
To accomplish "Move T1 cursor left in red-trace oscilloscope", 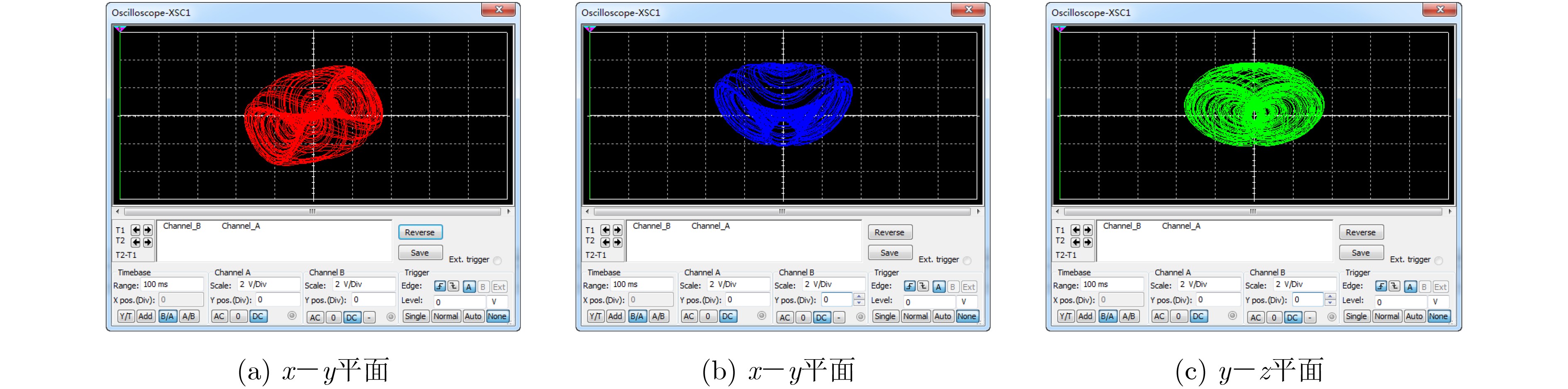I will (136, 230).
